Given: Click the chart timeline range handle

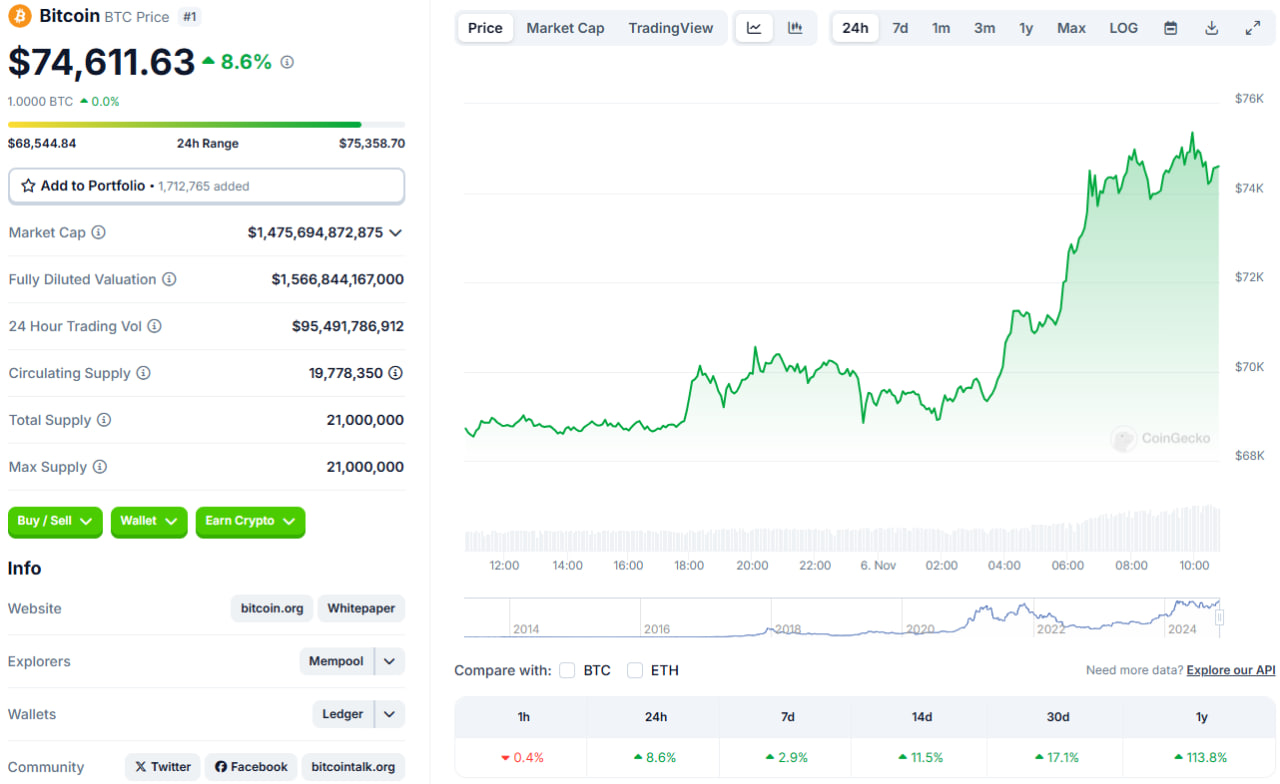Looking at the screenshot, I should [1219, 618].
